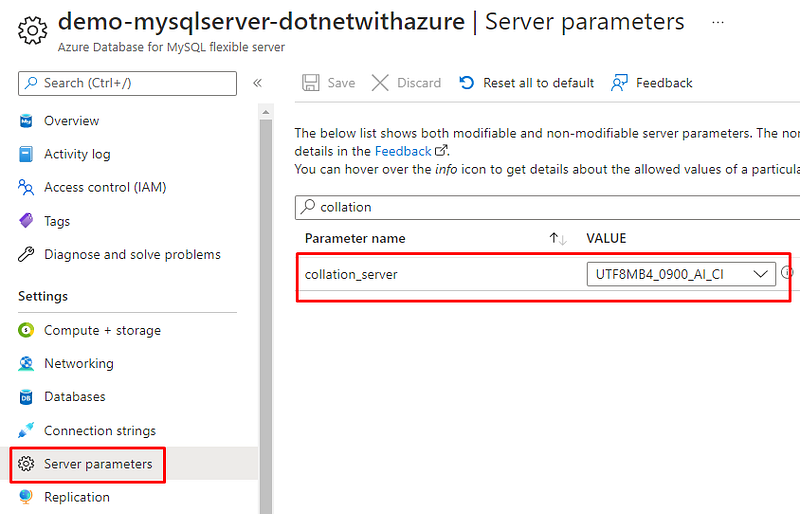The width and height of the screenshot is (800, 514).
Task: Open Diagnose and solve problems
Action: (132, 254)
